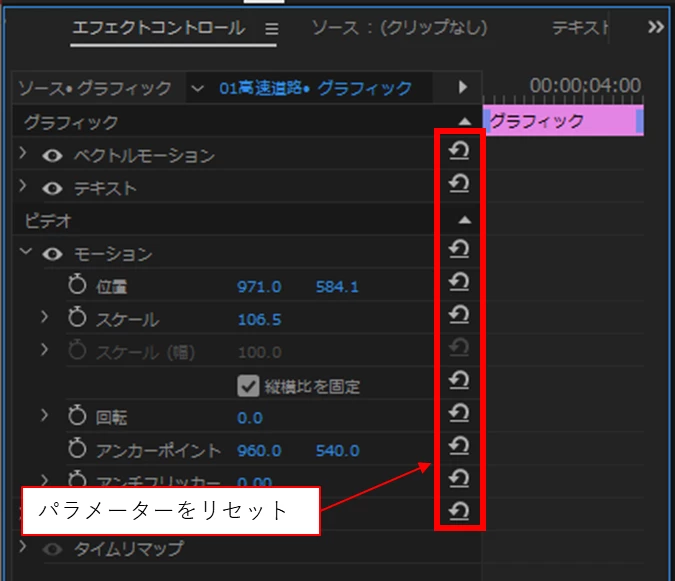Edit the 位置 Y value 584.1
The width and height of the screenshot is (675, 581).
[x=338, y=287]
